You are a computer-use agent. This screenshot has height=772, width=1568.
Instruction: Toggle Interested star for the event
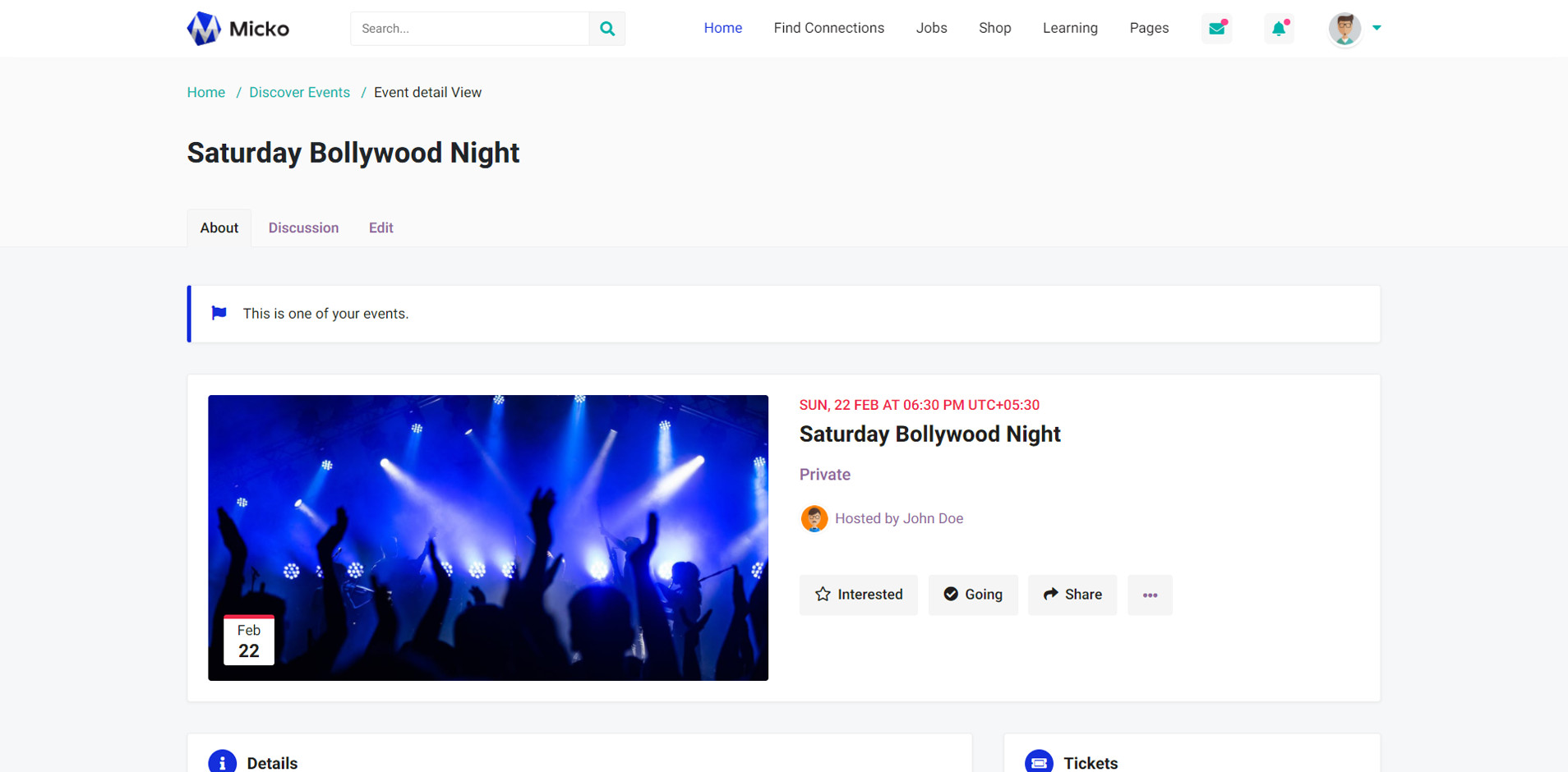(858, 595)
